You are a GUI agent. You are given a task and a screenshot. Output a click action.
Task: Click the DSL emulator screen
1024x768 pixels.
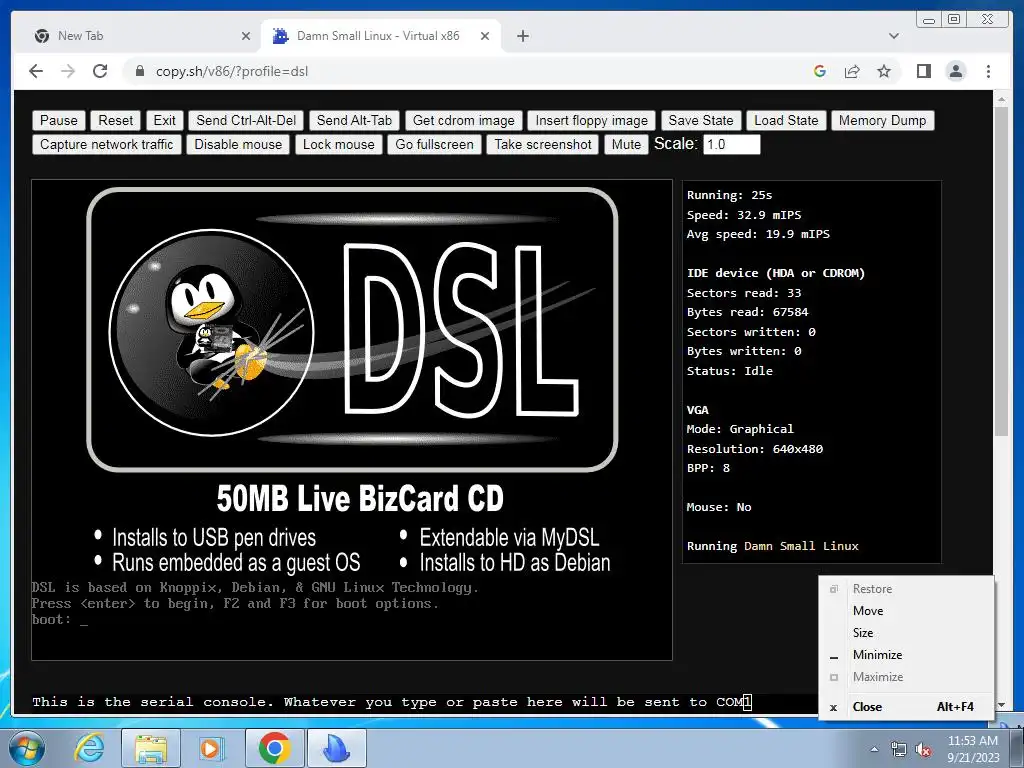(x=352, y=420)
